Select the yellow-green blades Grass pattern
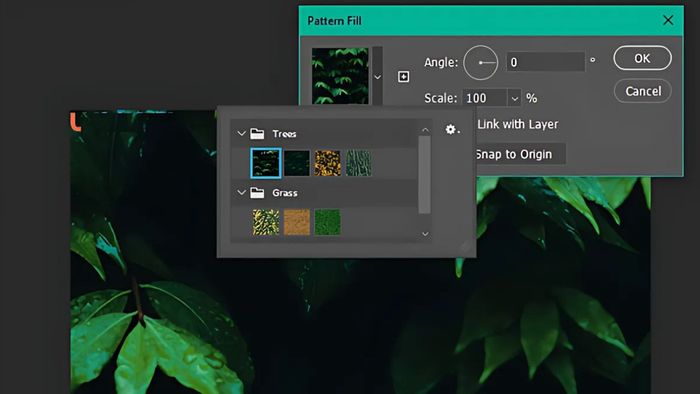700x394 pixels. [266, 222]
